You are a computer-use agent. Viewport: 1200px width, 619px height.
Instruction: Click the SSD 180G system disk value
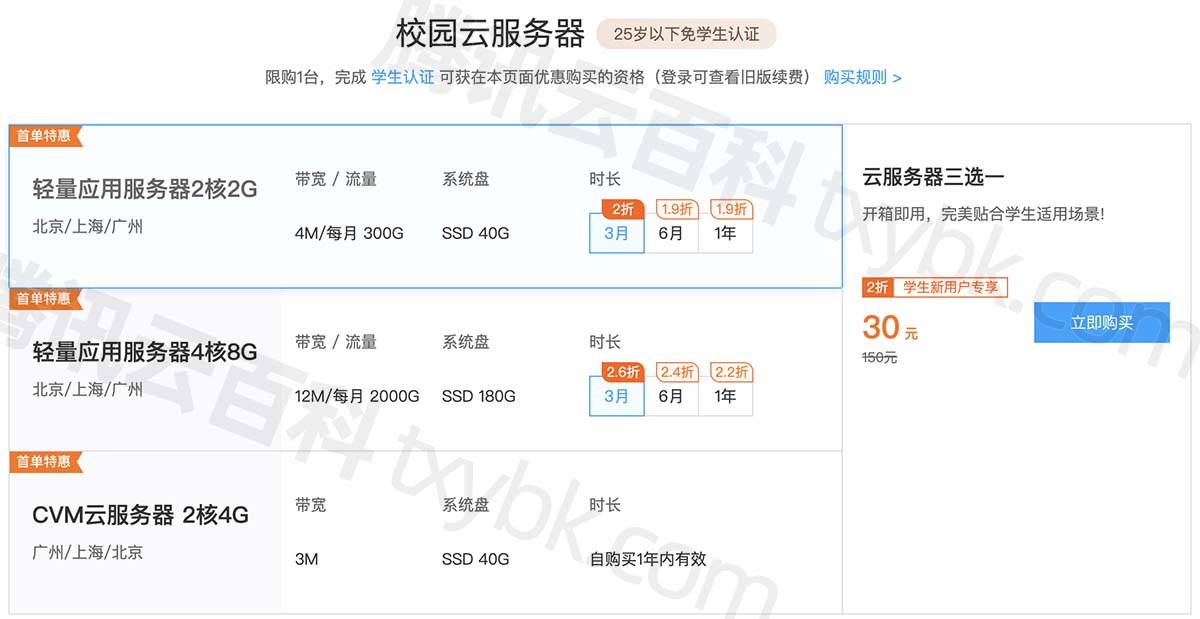479,396
